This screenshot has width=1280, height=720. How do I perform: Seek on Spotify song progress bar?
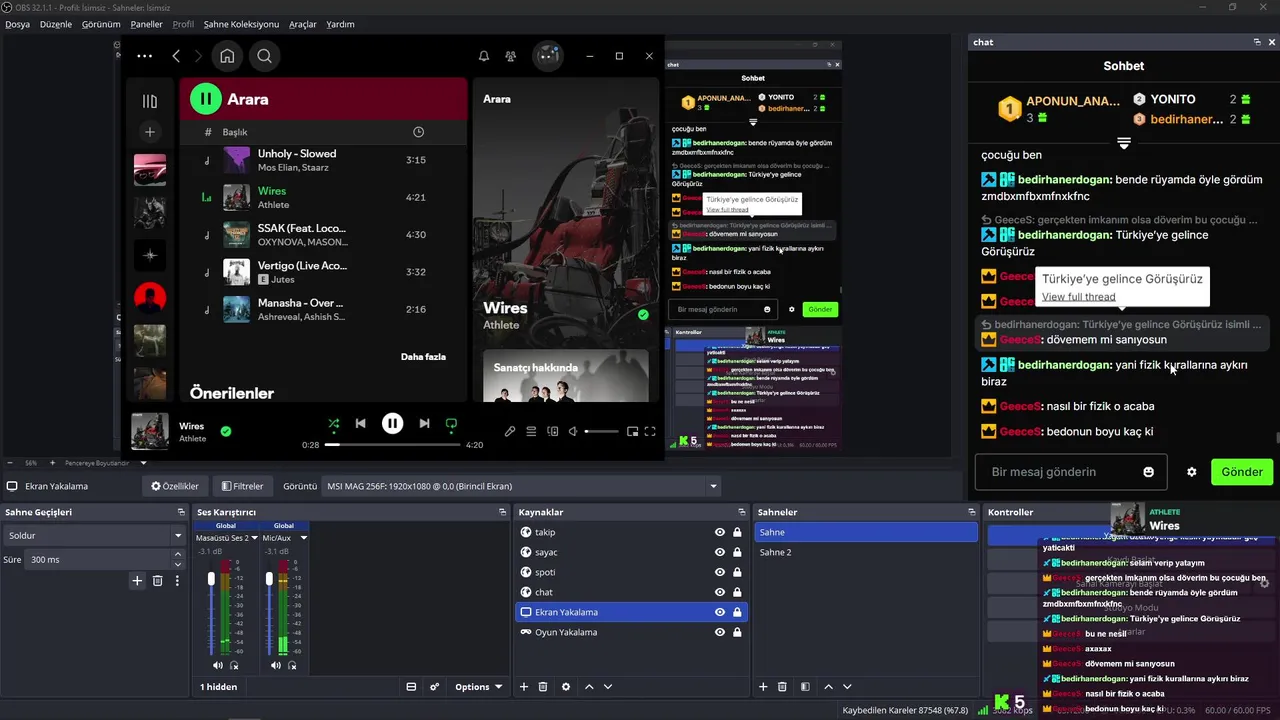click(392, 444)
